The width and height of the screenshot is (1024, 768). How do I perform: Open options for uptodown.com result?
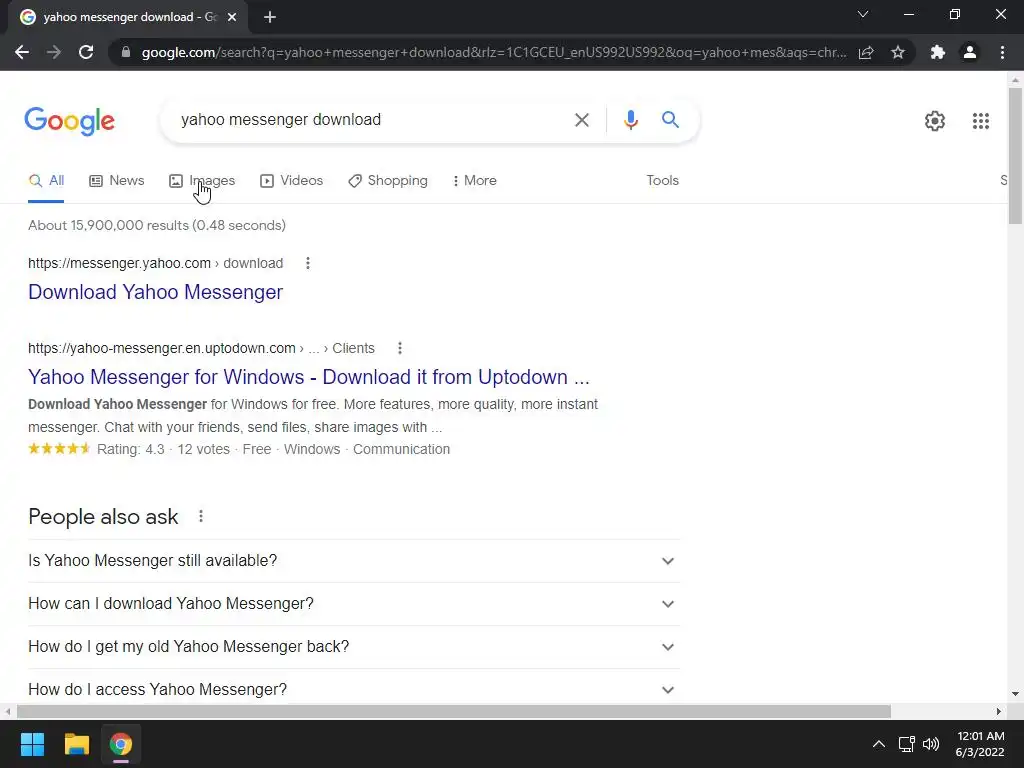tap(400, 348)
